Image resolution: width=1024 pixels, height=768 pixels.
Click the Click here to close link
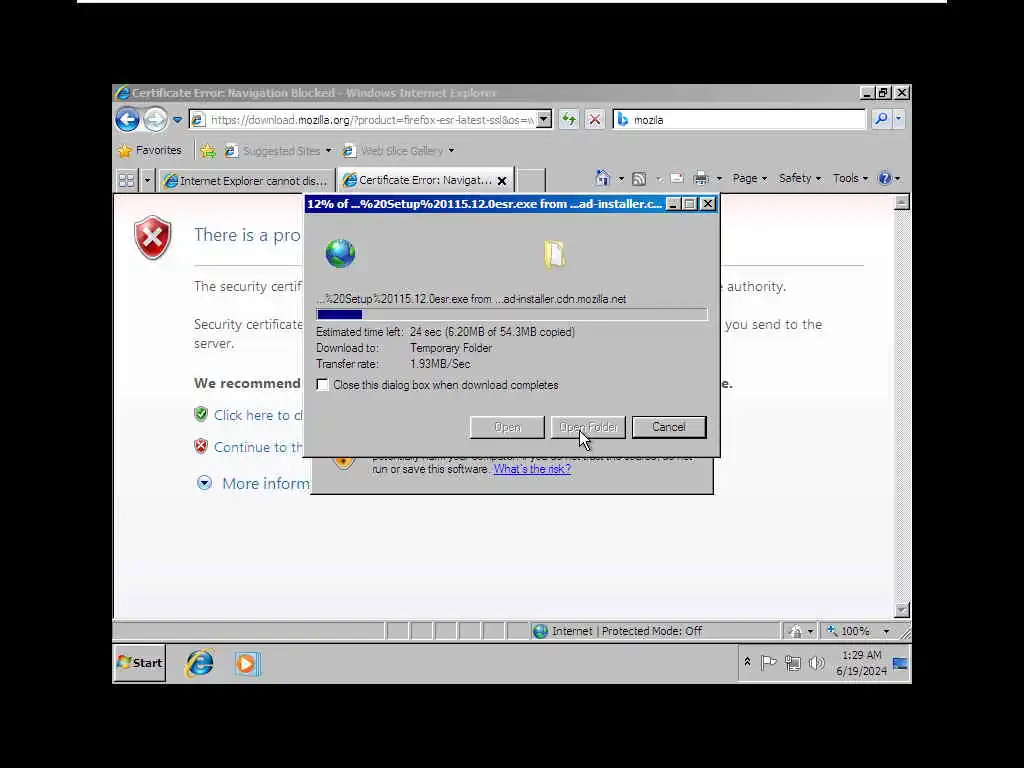click(258, 415)
